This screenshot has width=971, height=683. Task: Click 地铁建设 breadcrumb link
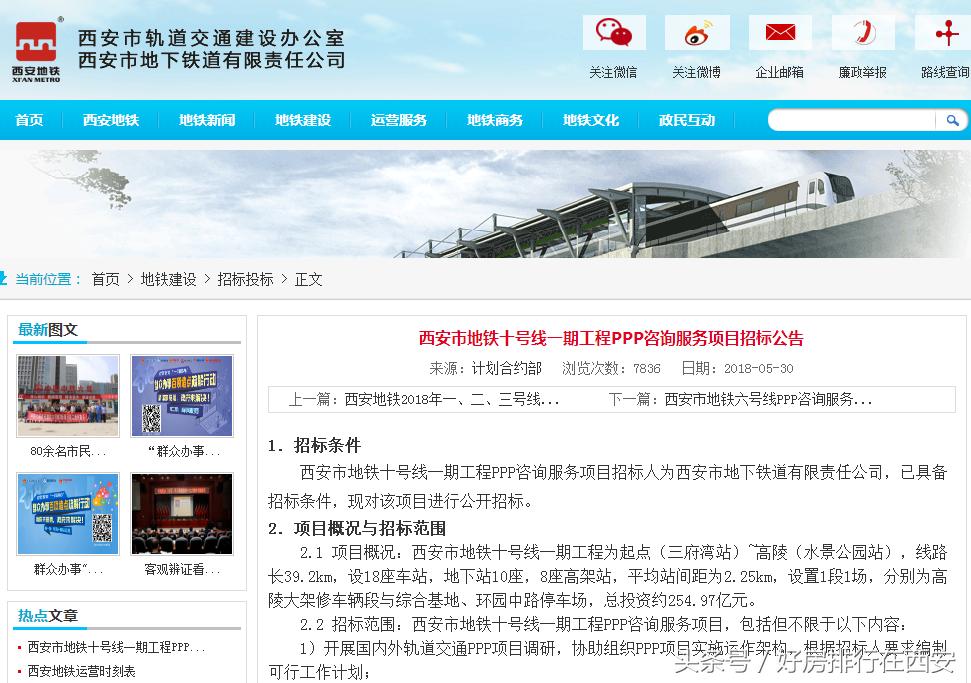click(168, 279)
